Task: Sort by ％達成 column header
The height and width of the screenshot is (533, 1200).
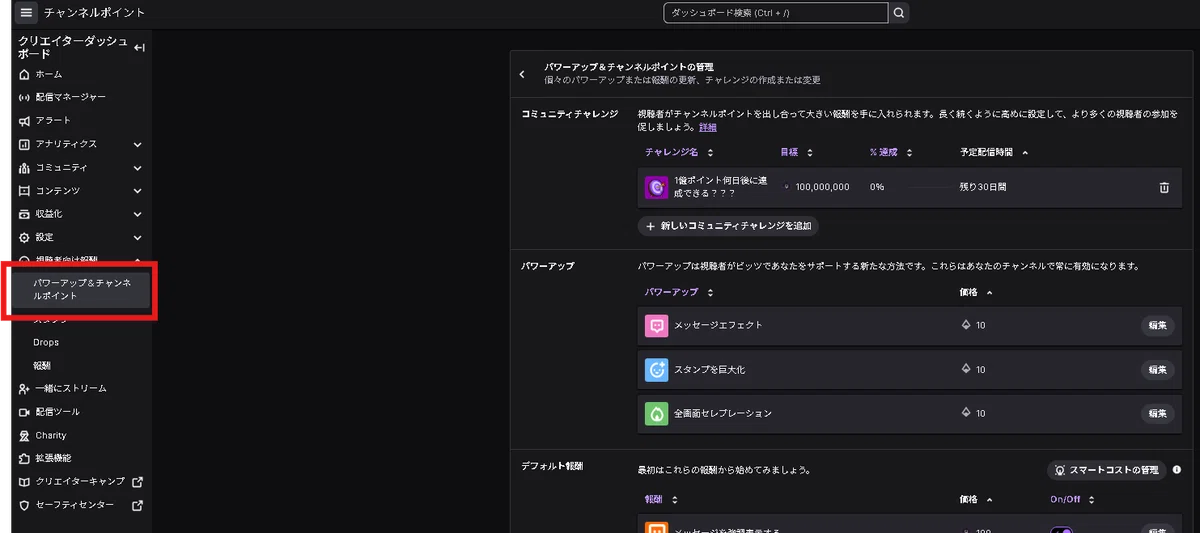Action: [x=891, y=153]
